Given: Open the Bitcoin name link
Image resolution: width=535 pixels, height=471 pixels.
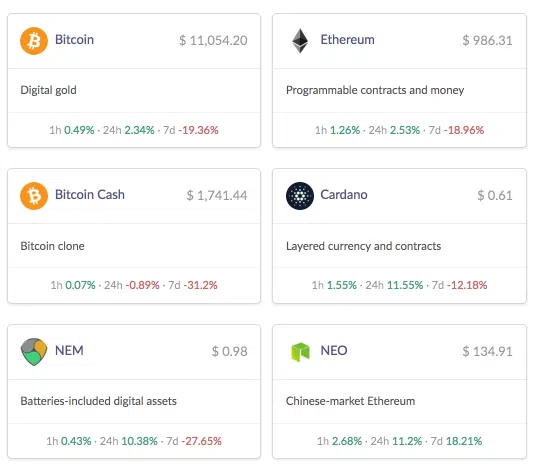Looking at the screenshot, I should (x=74, y=40).
